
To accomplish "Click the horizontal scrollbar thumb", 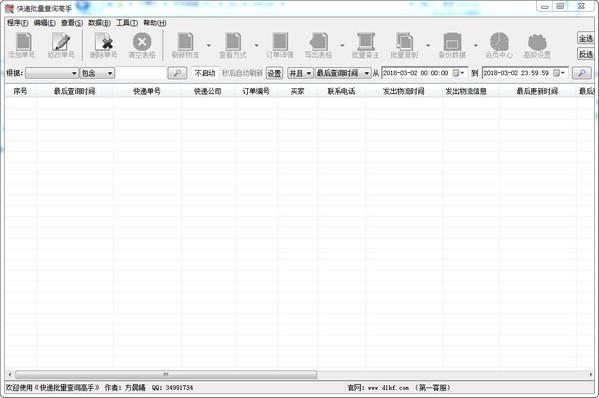I will point(166,374).
